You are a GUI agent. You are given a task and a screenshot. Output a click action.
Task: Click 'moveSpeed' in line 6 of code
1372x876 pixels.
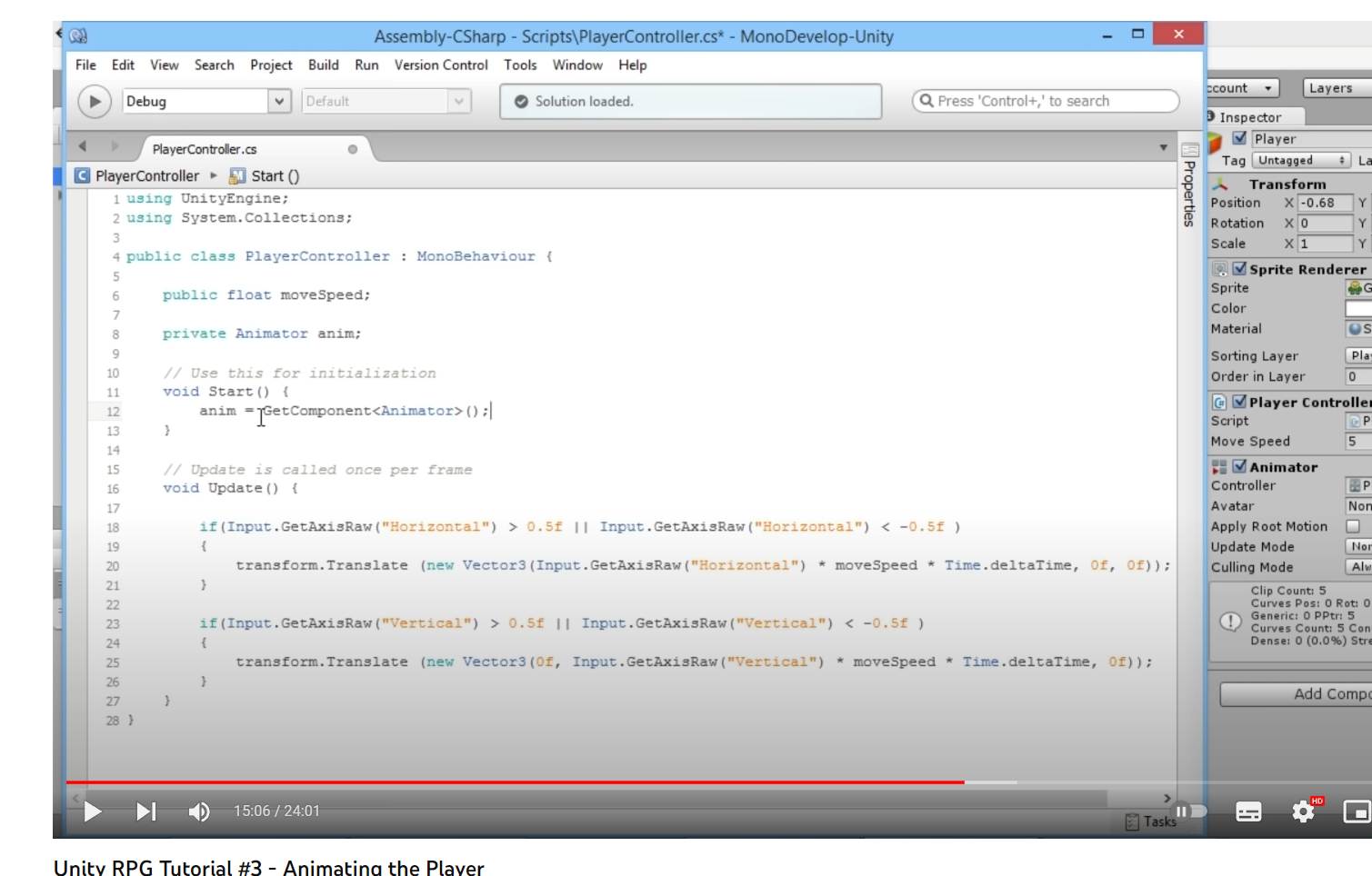pyautogui.click(x=324, y=295)
